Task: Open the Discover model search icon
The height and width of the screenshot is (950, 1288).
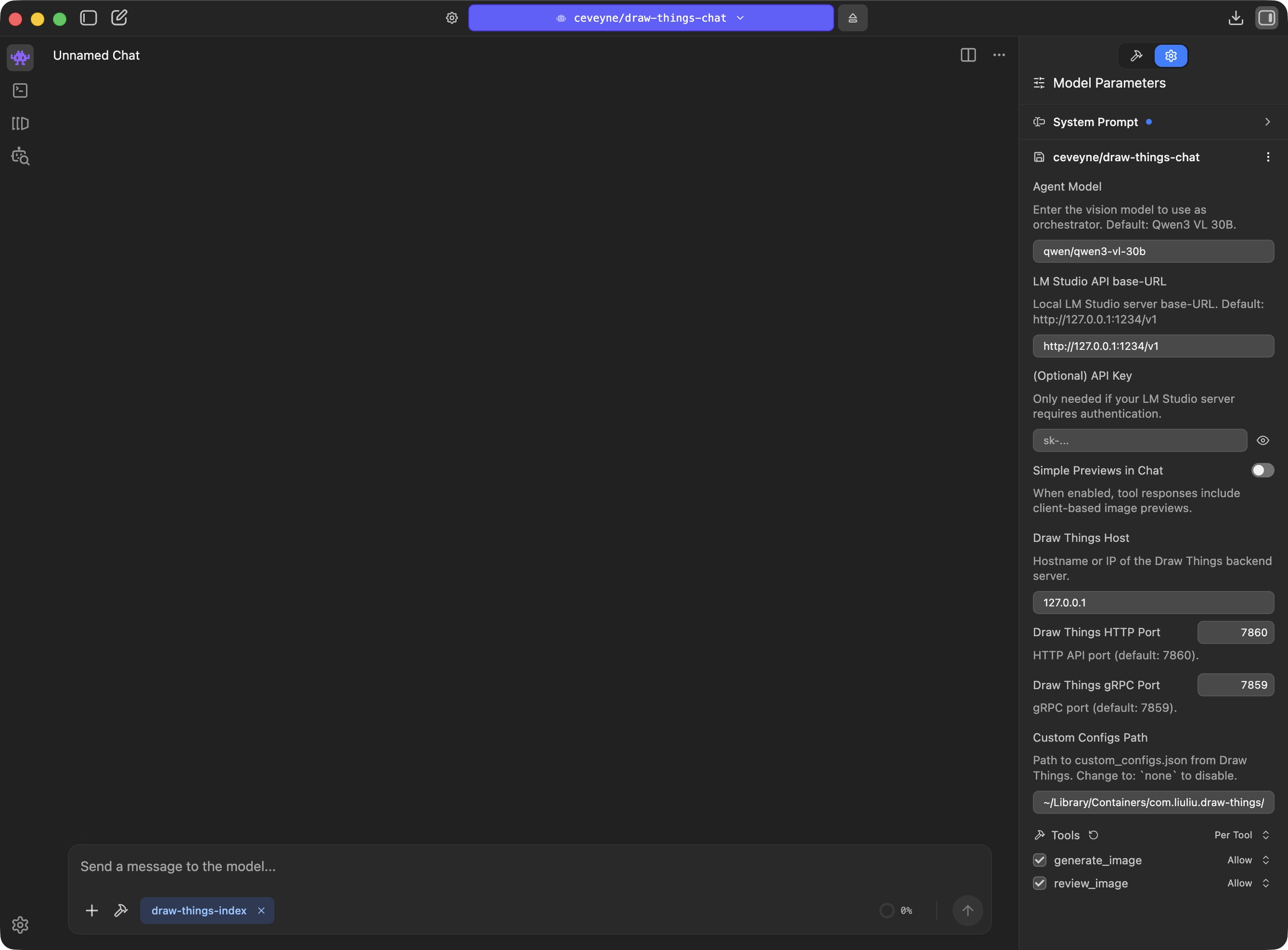Action: point(20,156)
